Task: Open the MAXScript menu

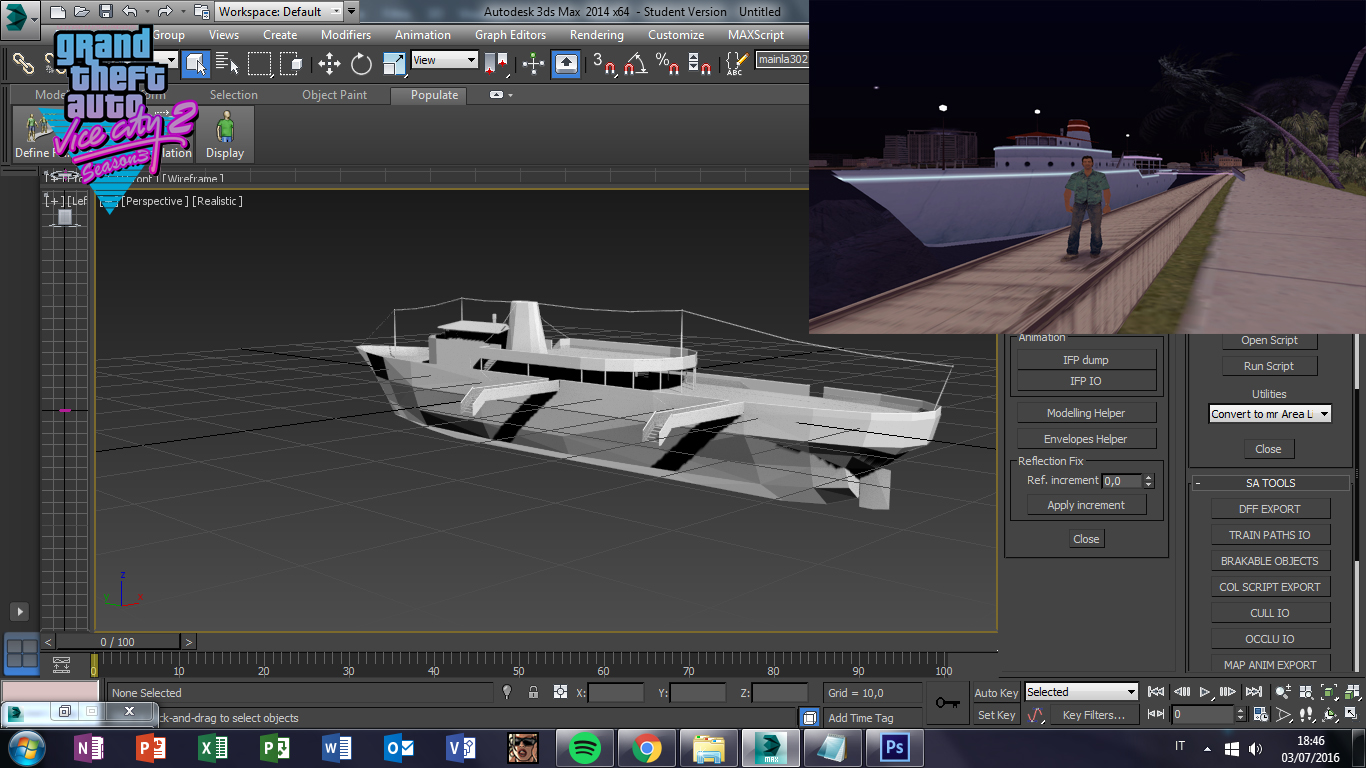Action: 756,34
